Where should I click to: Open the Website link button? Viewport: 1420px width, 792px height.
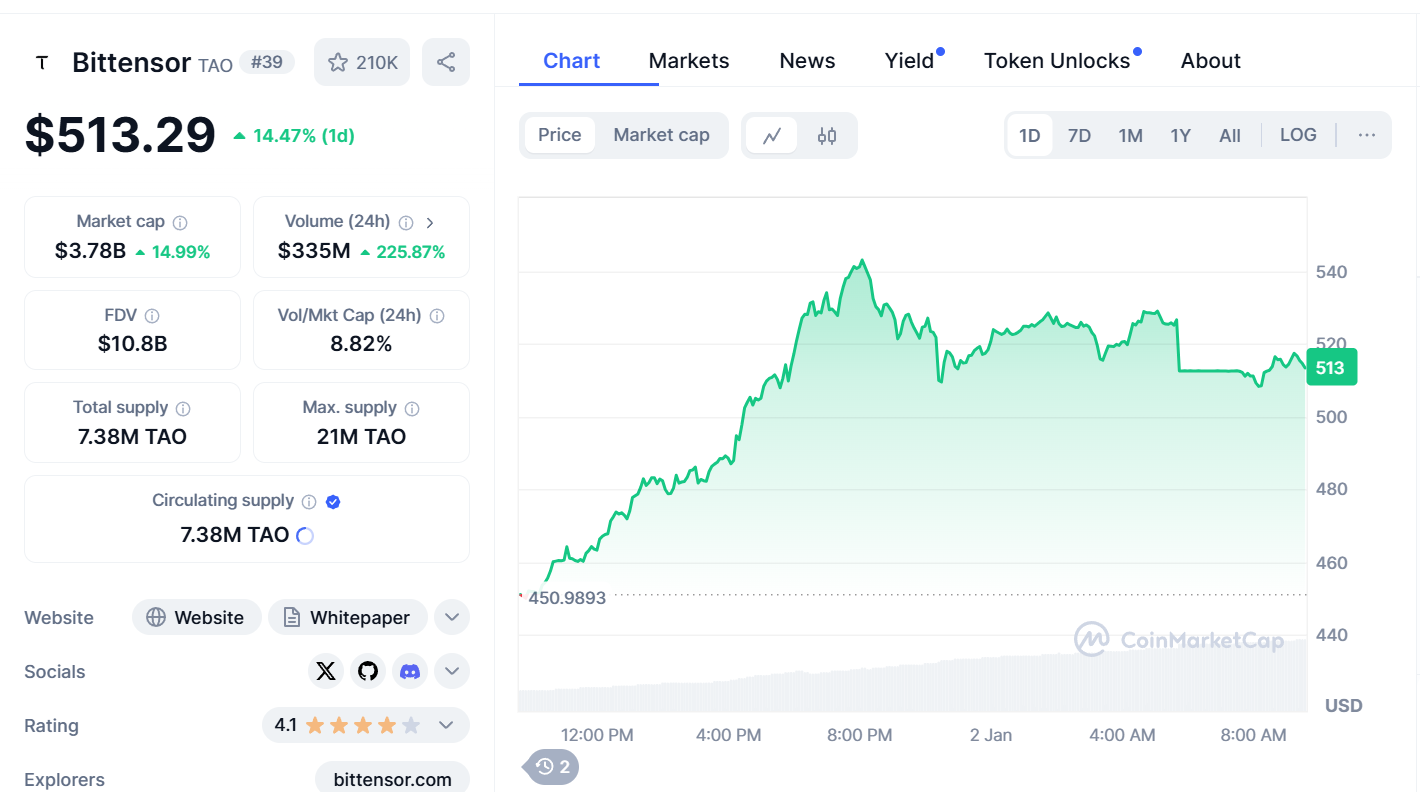tap(197, 617)
